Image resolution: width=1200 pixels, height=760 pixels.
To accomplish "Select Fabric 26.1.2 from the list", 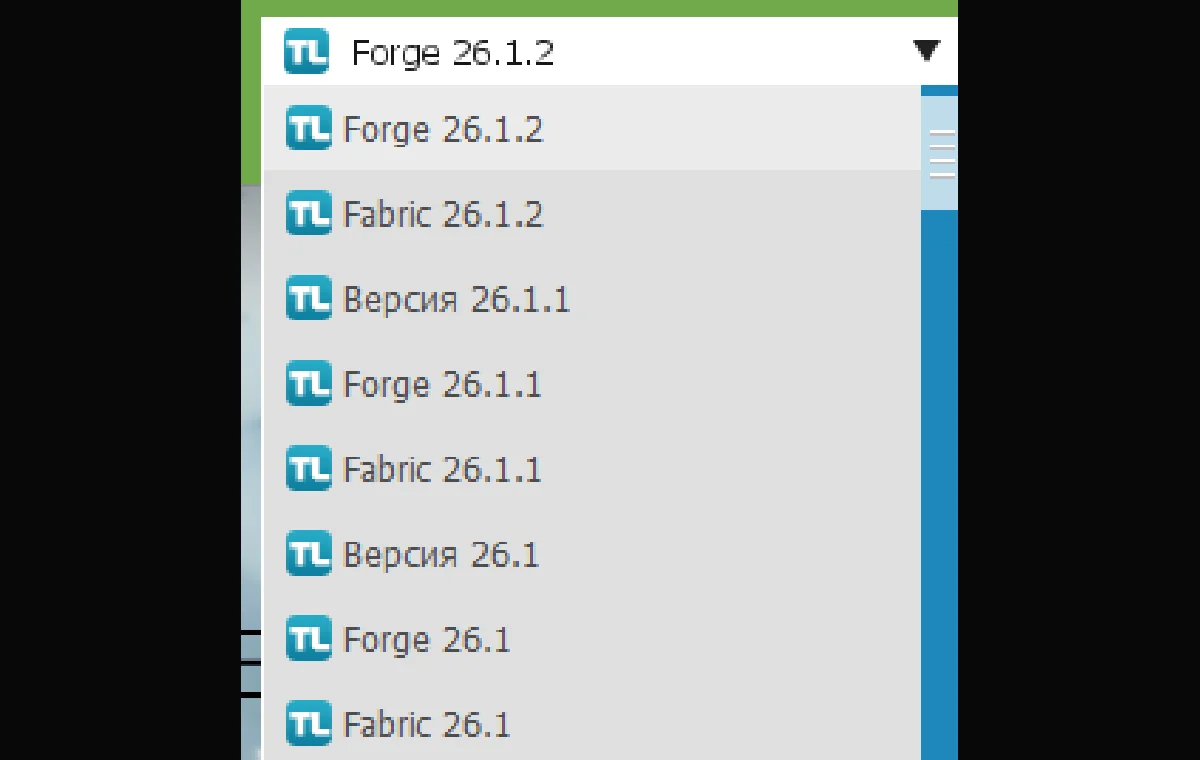I will click(x=591, y=214).
